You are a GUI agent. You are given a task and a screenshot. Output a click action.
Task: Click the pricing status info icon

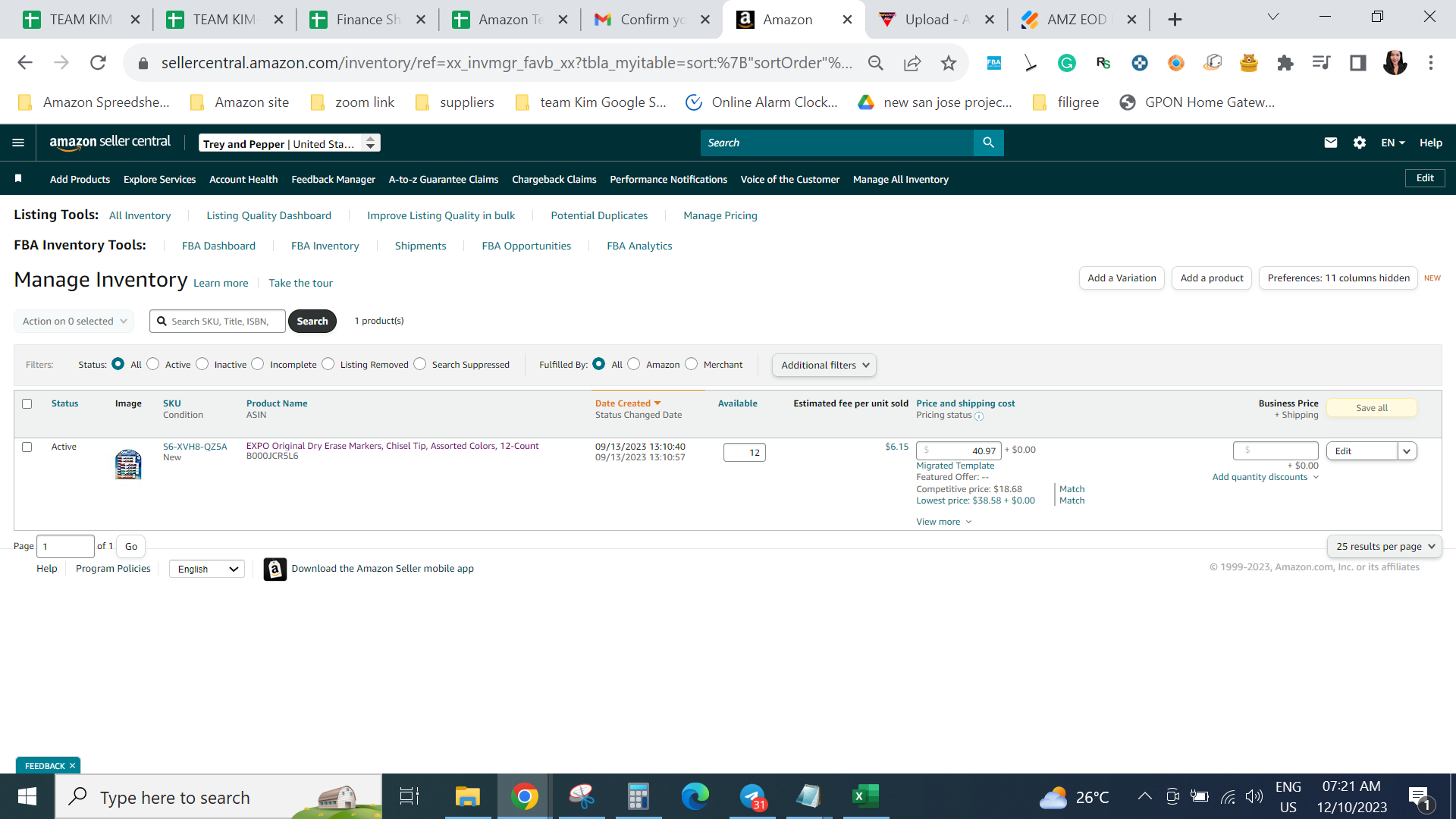coord(979,416)
